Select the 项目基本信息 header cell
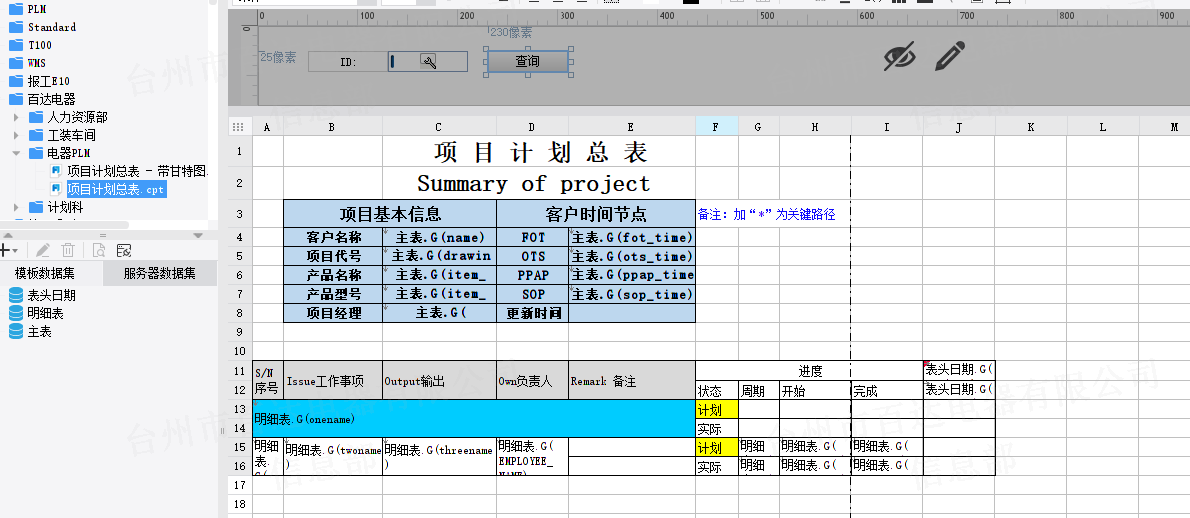This screenshot has height=518, width=1190. 390,214
